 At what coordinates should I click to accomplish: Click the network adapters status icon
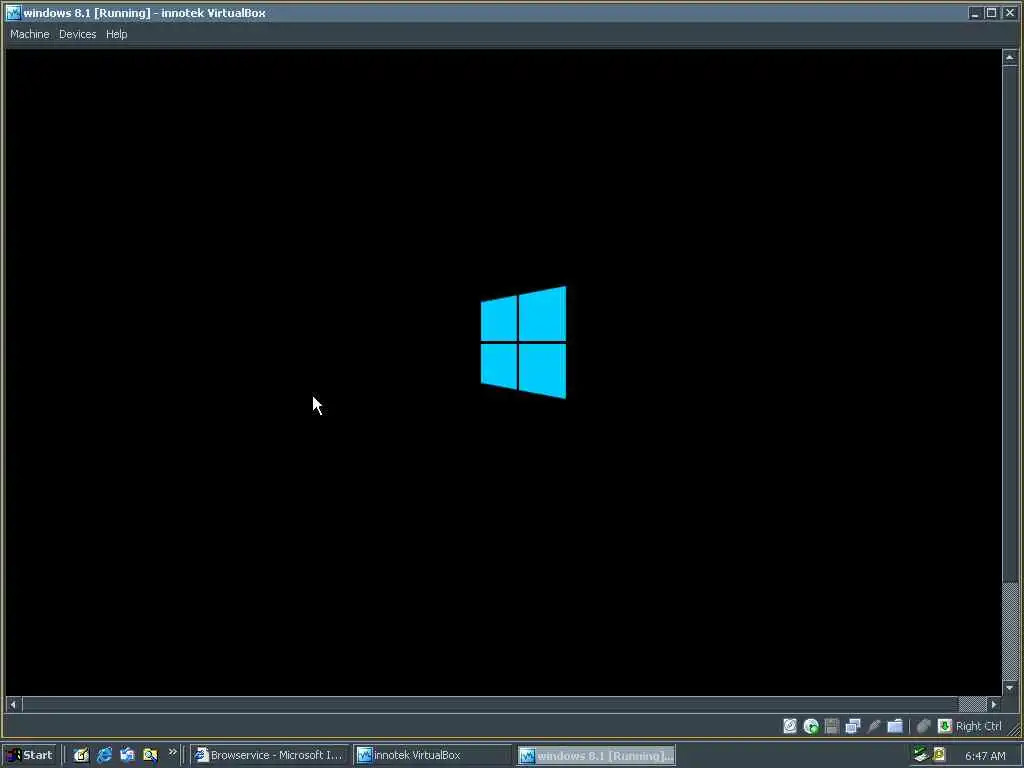tap(852, 726)
